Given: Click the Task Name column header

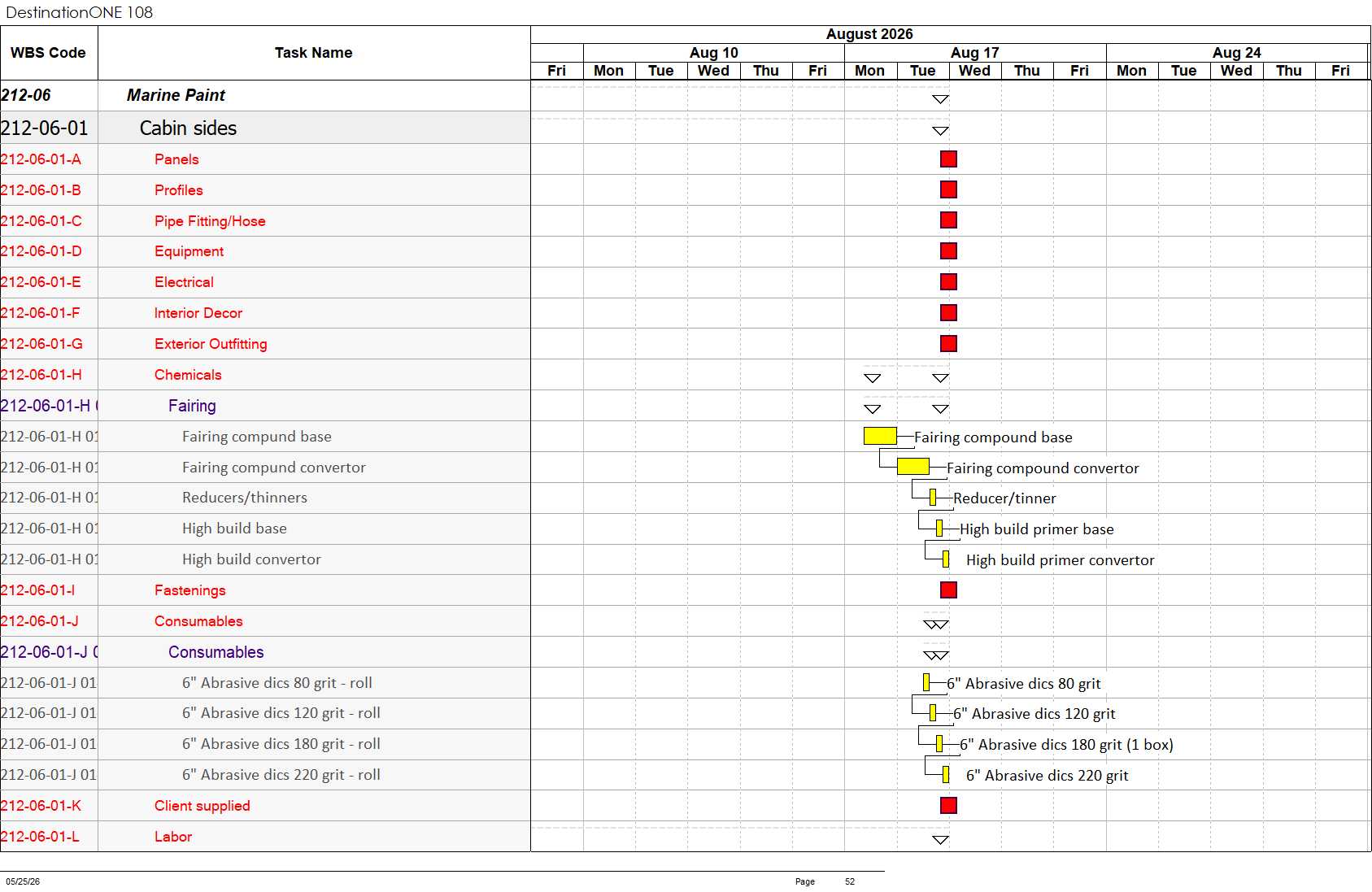Looking at the screenshot, I should (314, 53).
